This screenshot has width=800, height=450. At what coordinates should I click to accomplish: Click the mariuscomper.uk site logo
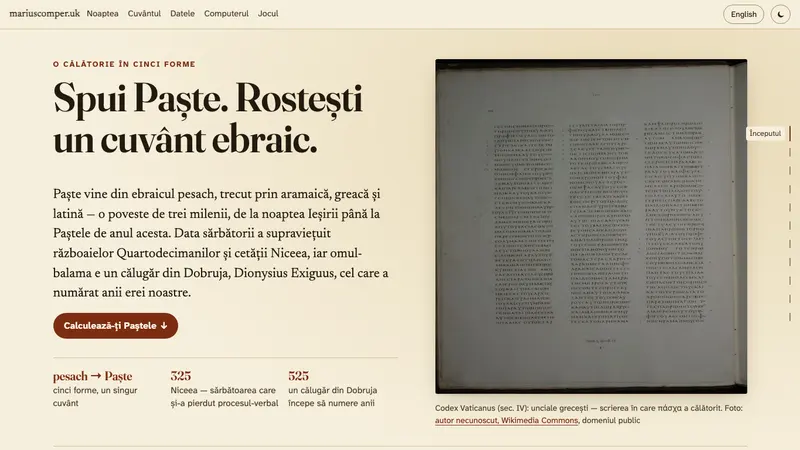(x=44, y=14)
